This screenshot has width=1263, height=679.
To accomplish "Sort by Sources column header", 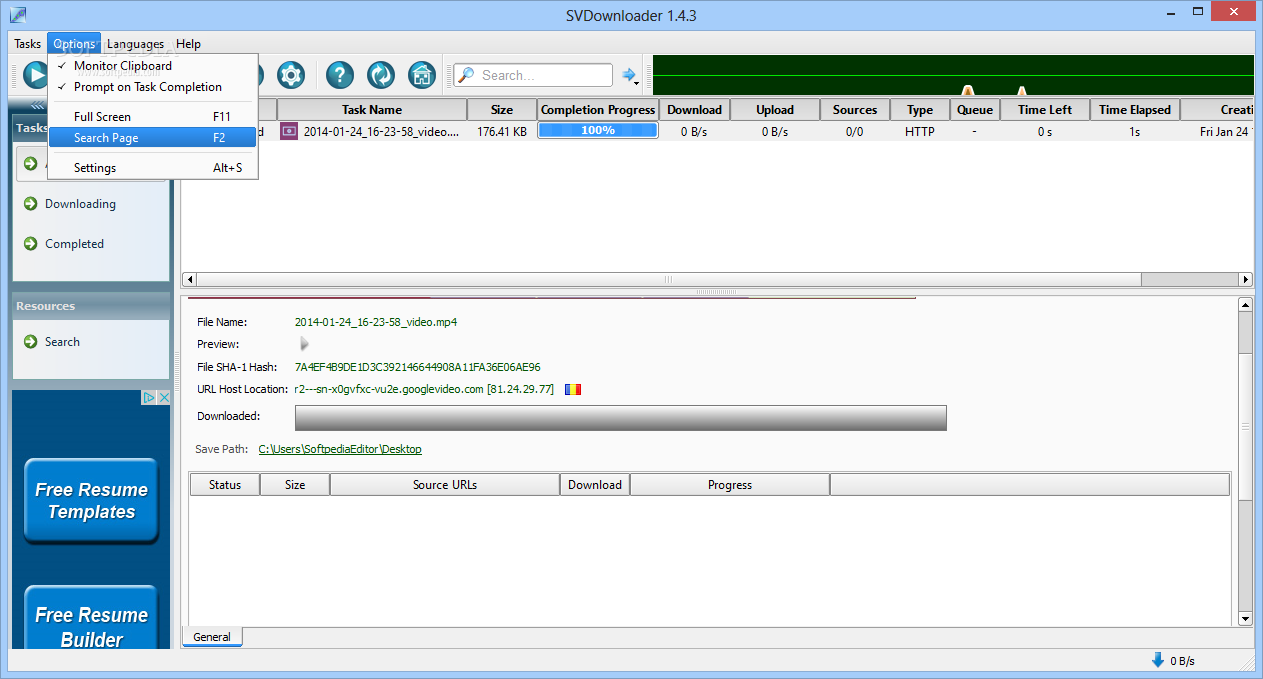I will coord(855,110).
